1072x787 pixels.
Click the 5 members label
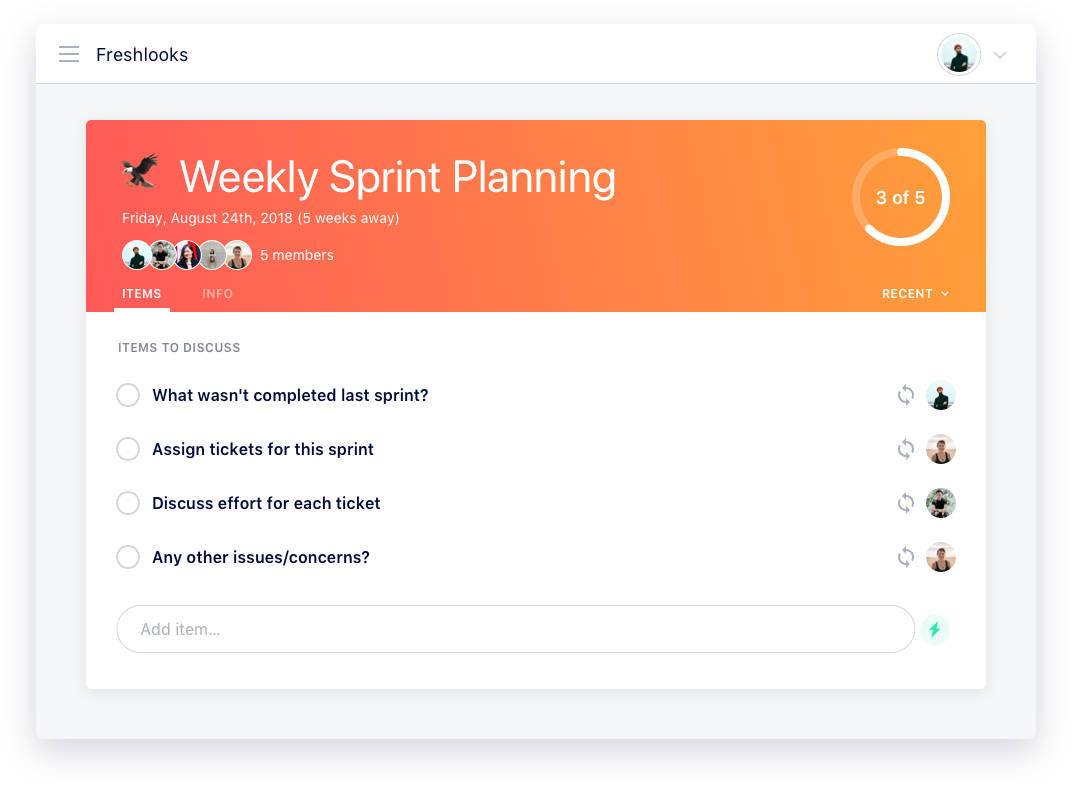coord(297,255)
